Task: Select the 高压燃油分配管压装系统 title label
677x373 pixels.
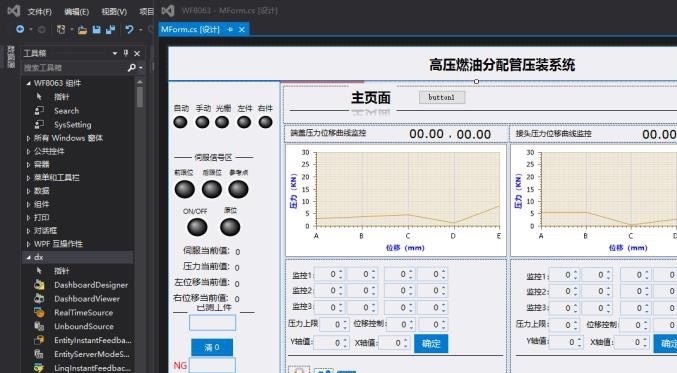Action: click(x=502, y=65)
